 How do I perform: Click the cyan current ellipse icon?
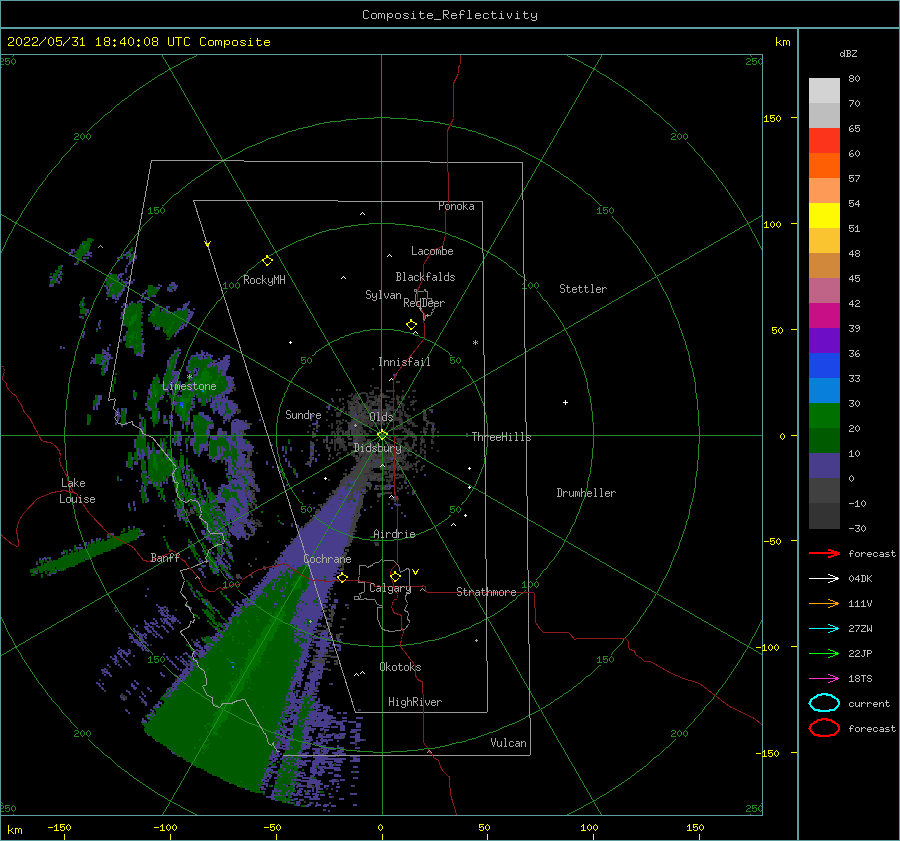point(824,703)
